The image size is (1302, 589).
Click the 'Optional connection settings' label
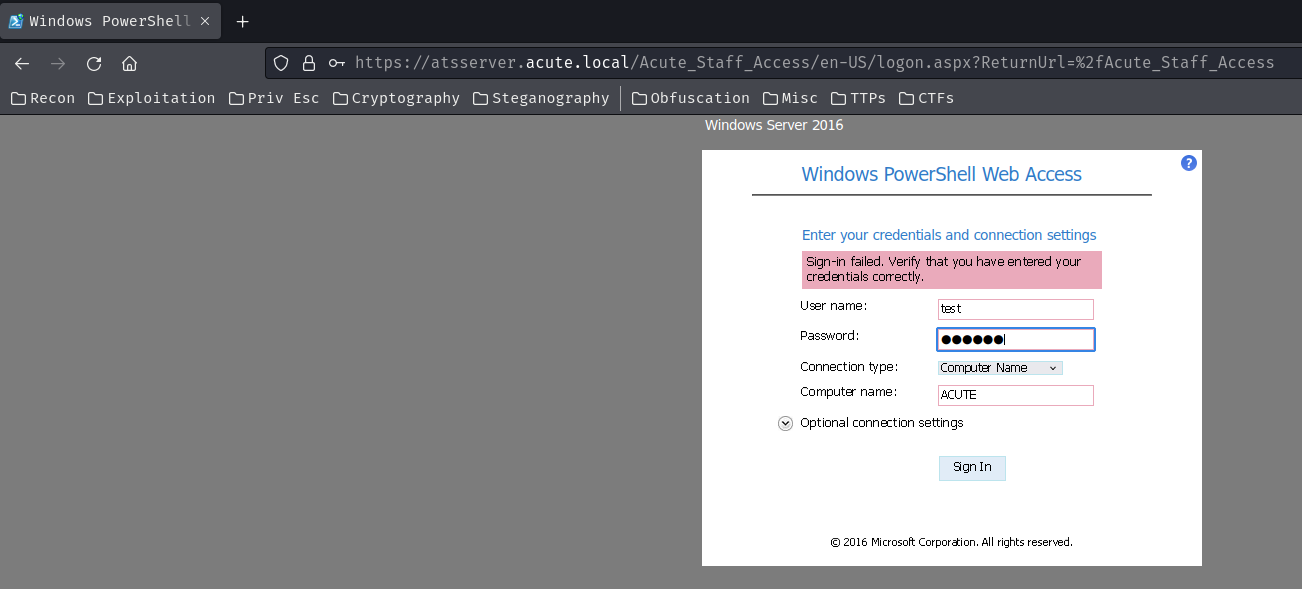coord(882,423)
